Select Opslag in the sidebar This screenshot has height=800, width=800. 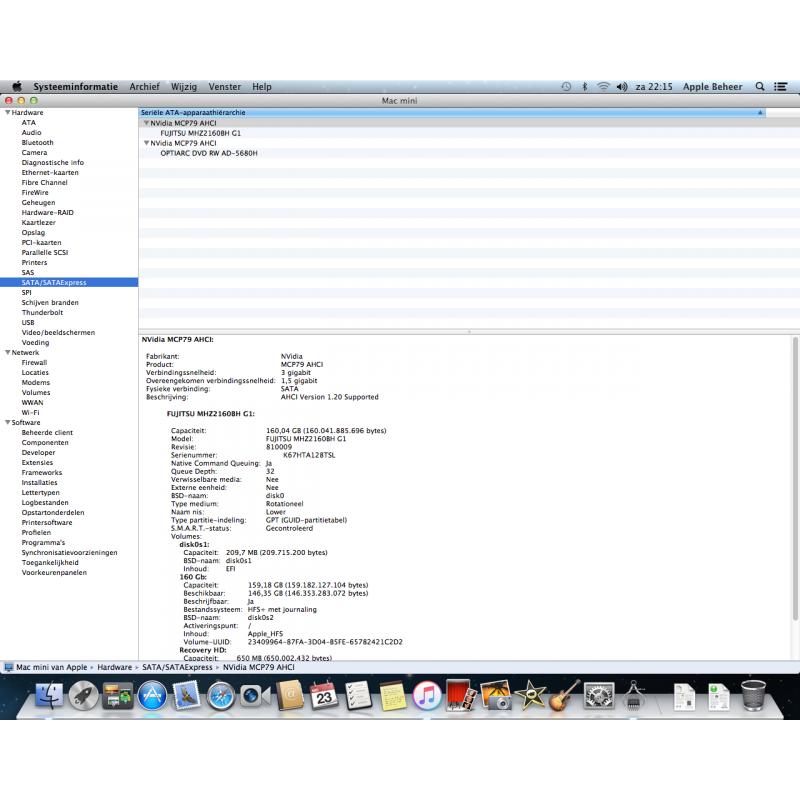point(33,233)
